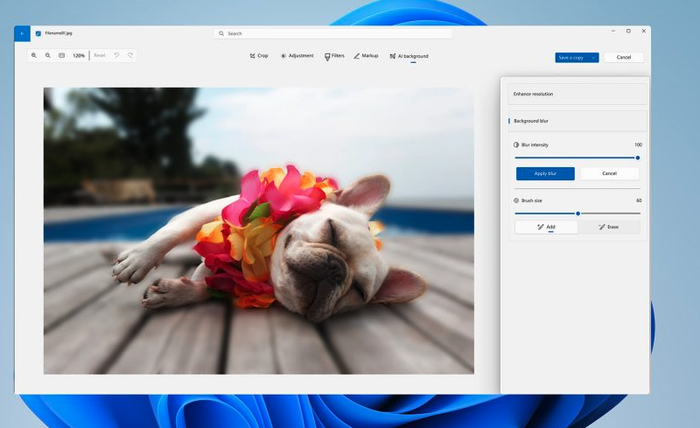Open the Filters tool
The width and height of the screenshot is (700, 428).
pyautogui.click(x=334, y=57)
